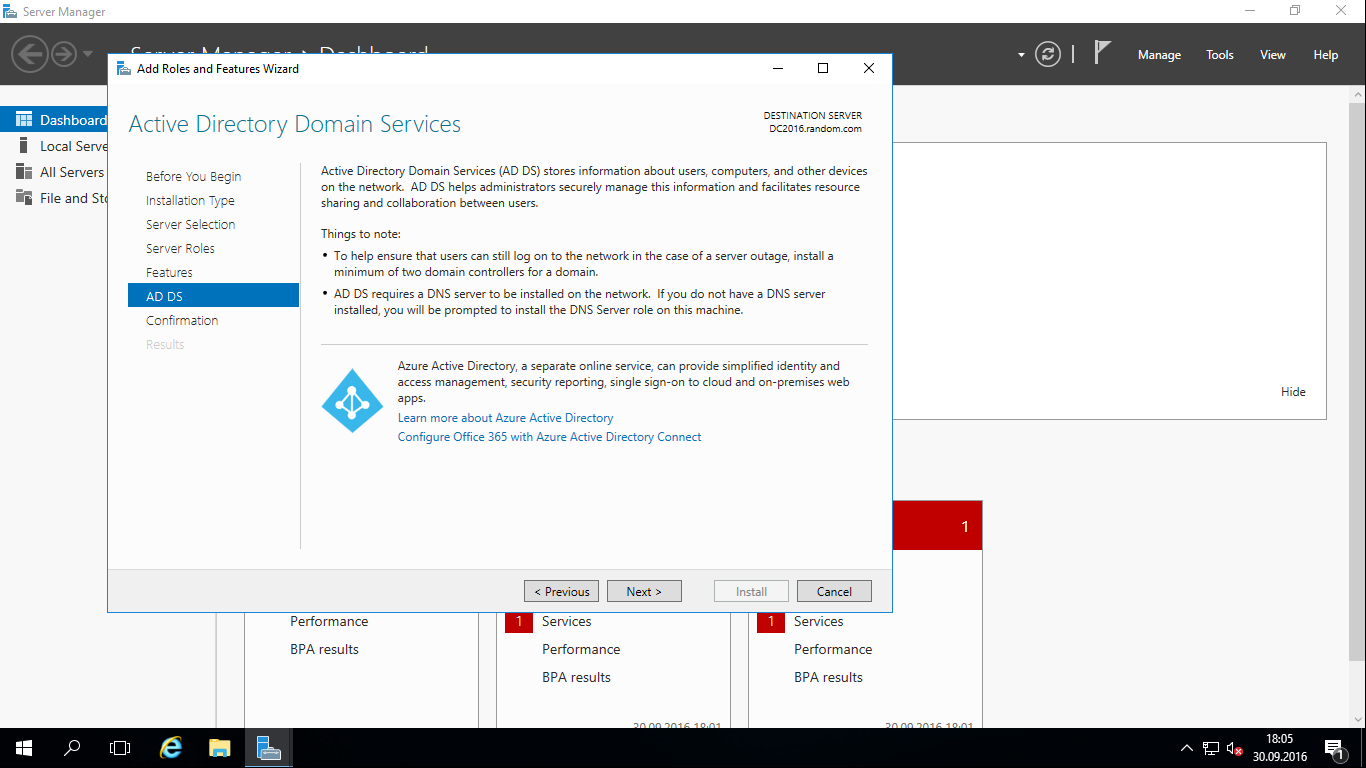Click Learn more about Azure Active Directory
Viewport: 1366px width, 768px height.
click(x=505, y=418)
